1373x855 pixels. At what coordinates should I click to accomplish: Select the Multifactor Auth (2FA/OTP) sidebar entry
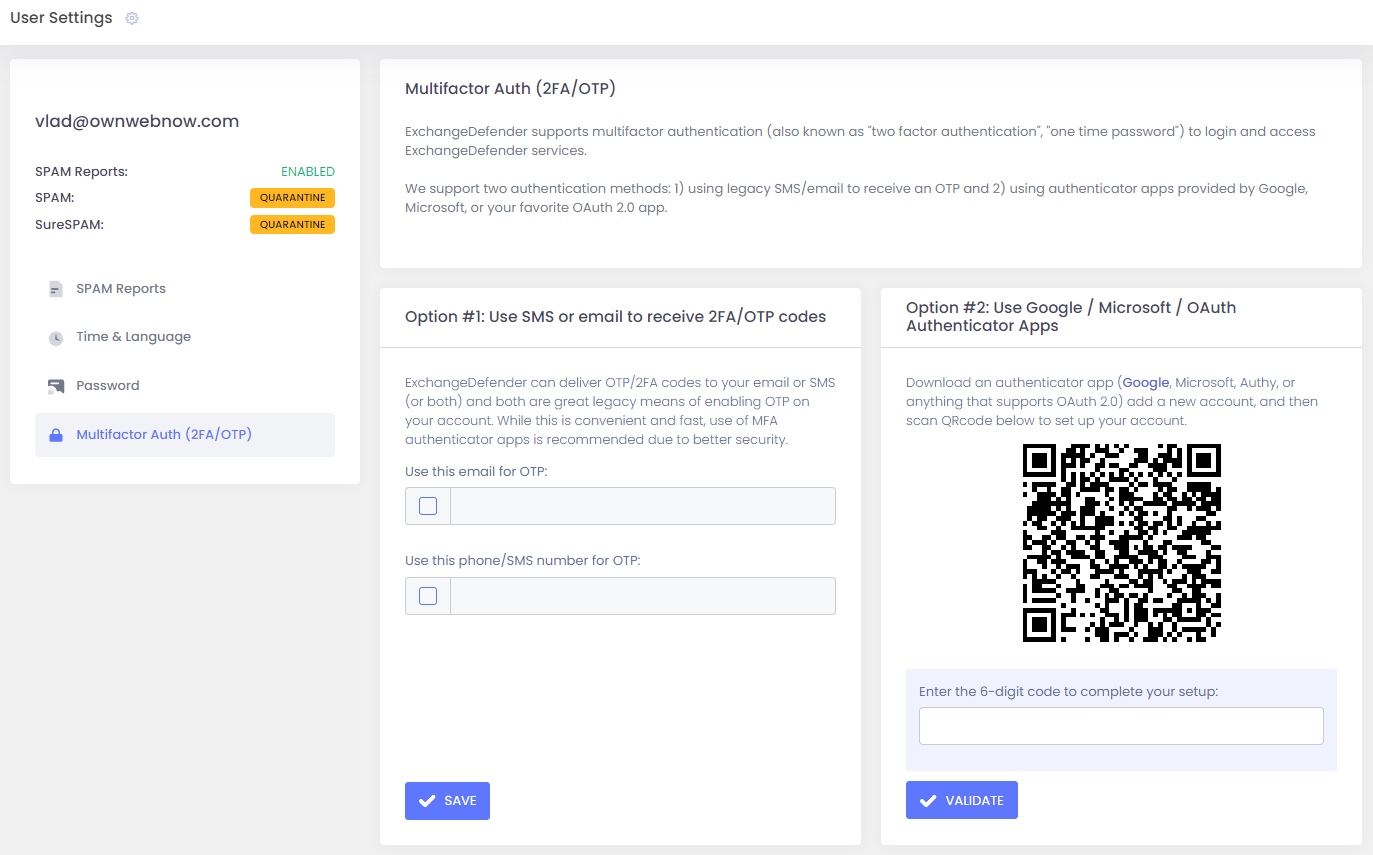163,434
